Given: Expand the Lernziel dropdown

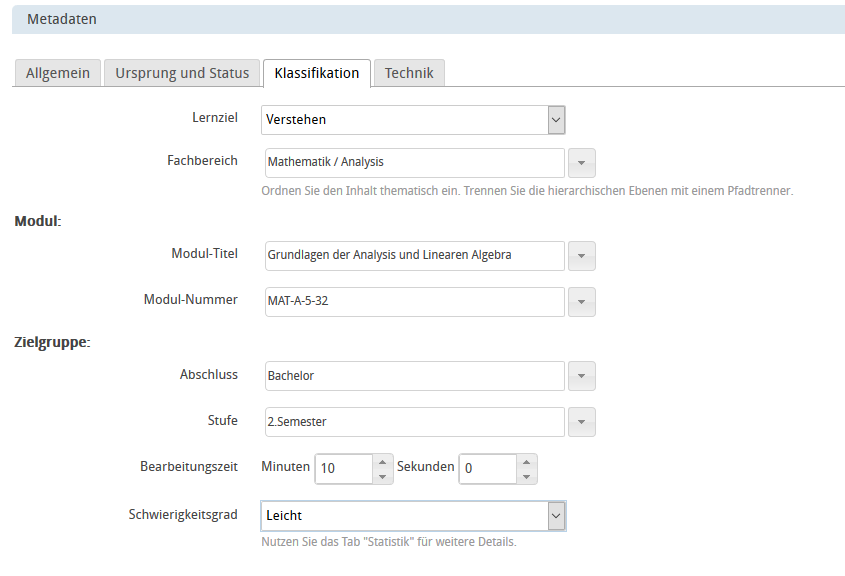Looking at the screenshot, I should (556, 120).
